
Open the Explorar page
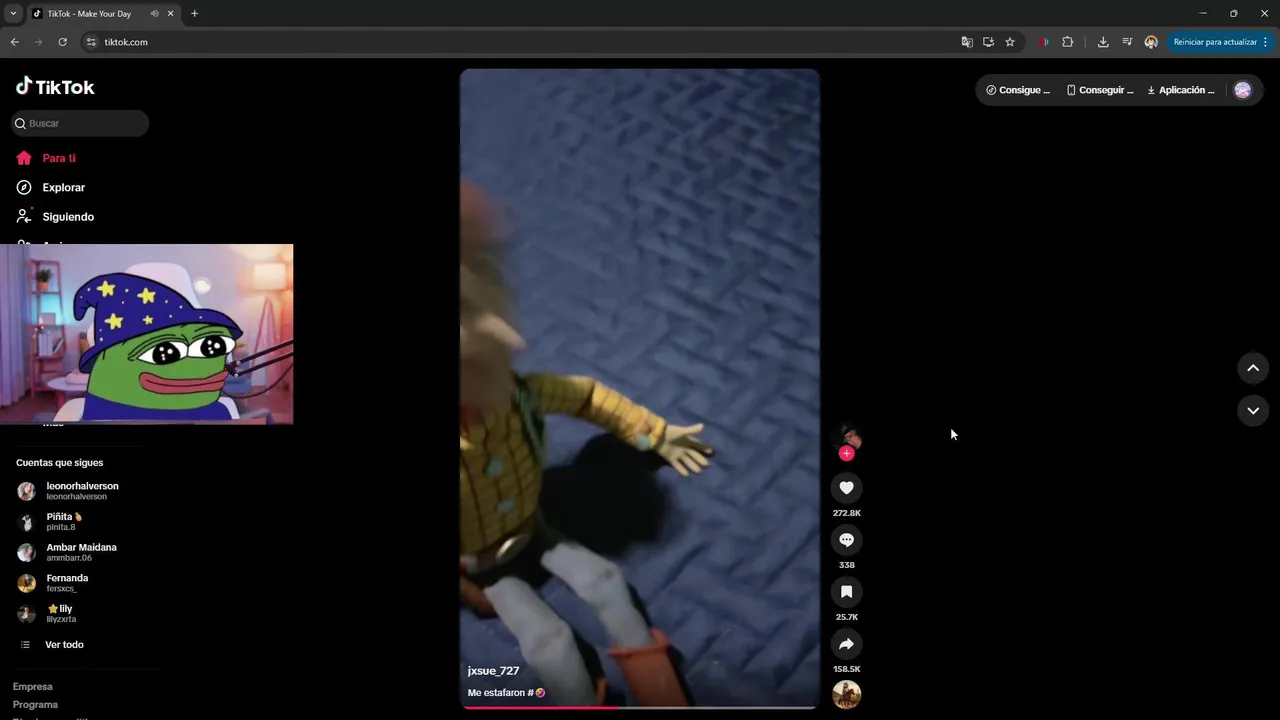pyautogui.click(x=51, y=187)
